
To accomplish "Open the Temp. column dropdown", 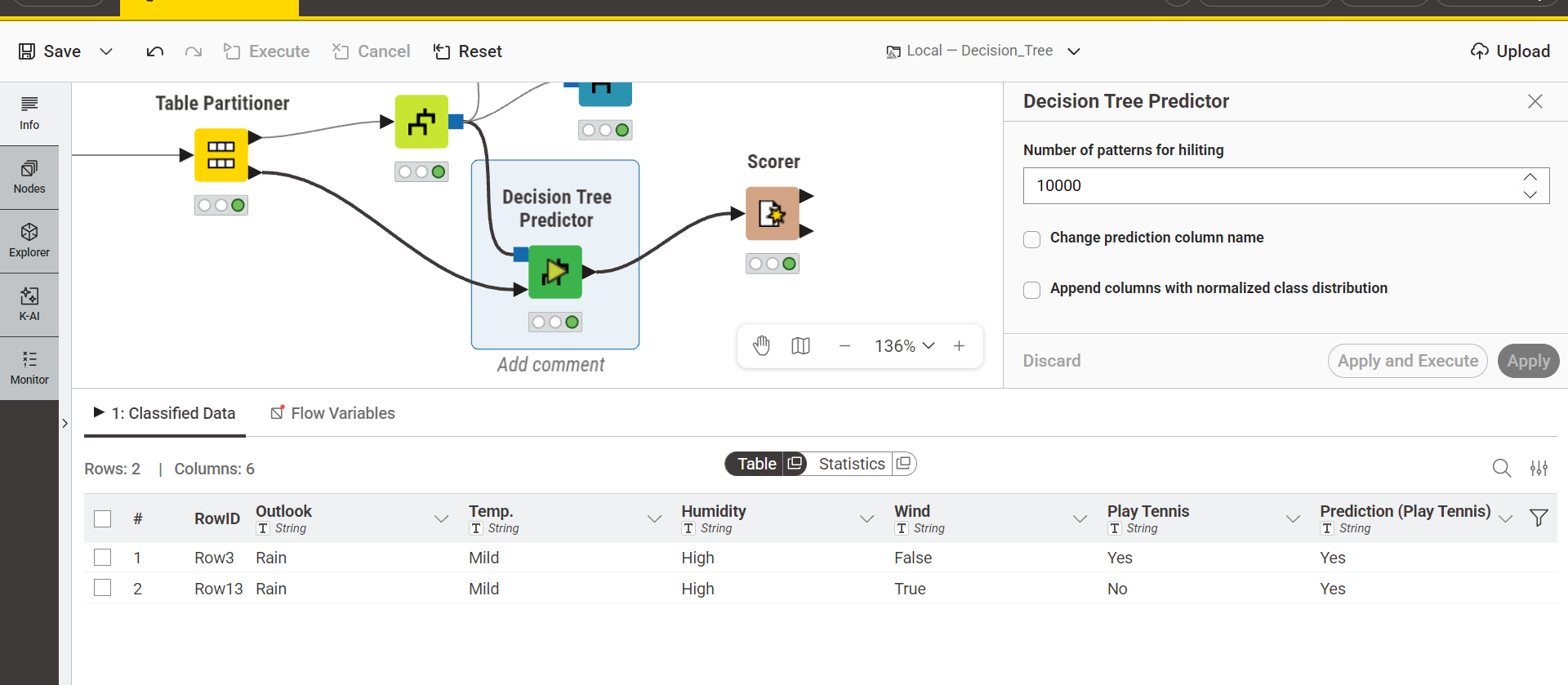I will [x=654, y=518].
